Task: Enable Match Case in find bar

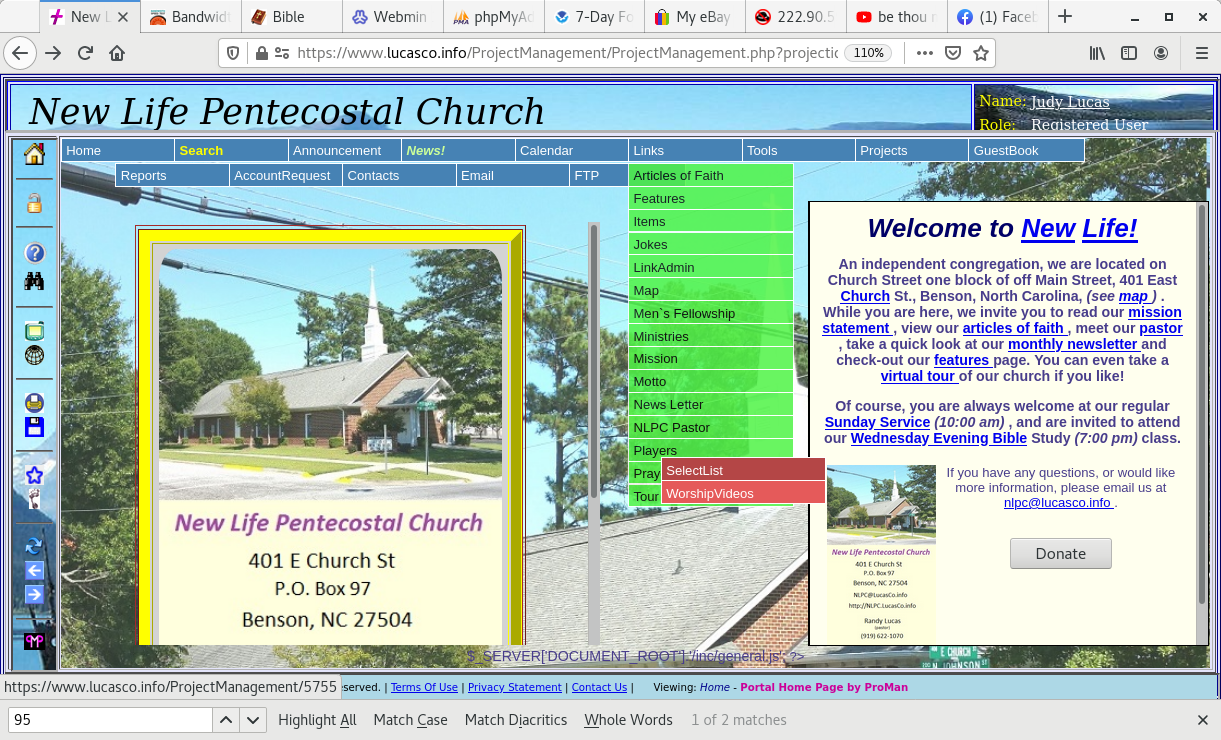Action: coord(410,720)
